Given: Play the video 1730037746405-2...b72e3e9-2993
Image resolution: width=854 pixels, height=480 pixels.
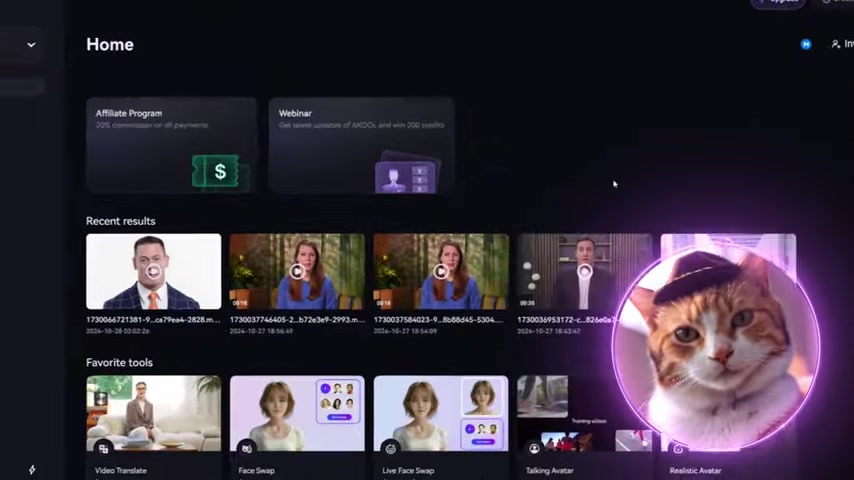Looking at the screenshot, I should 297,271.
